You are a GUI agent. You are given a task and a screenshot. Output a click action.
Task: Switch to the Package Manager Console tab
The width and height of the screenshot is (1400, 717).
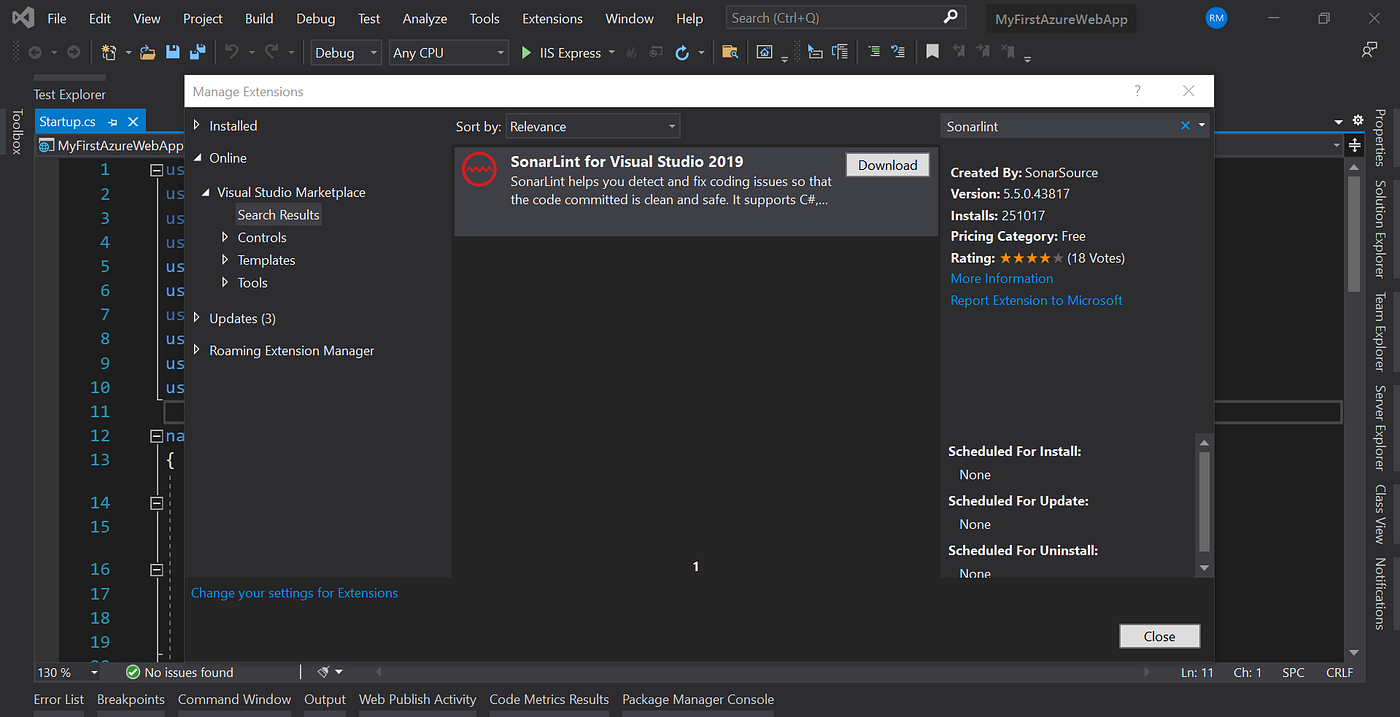tap(697, 699)
